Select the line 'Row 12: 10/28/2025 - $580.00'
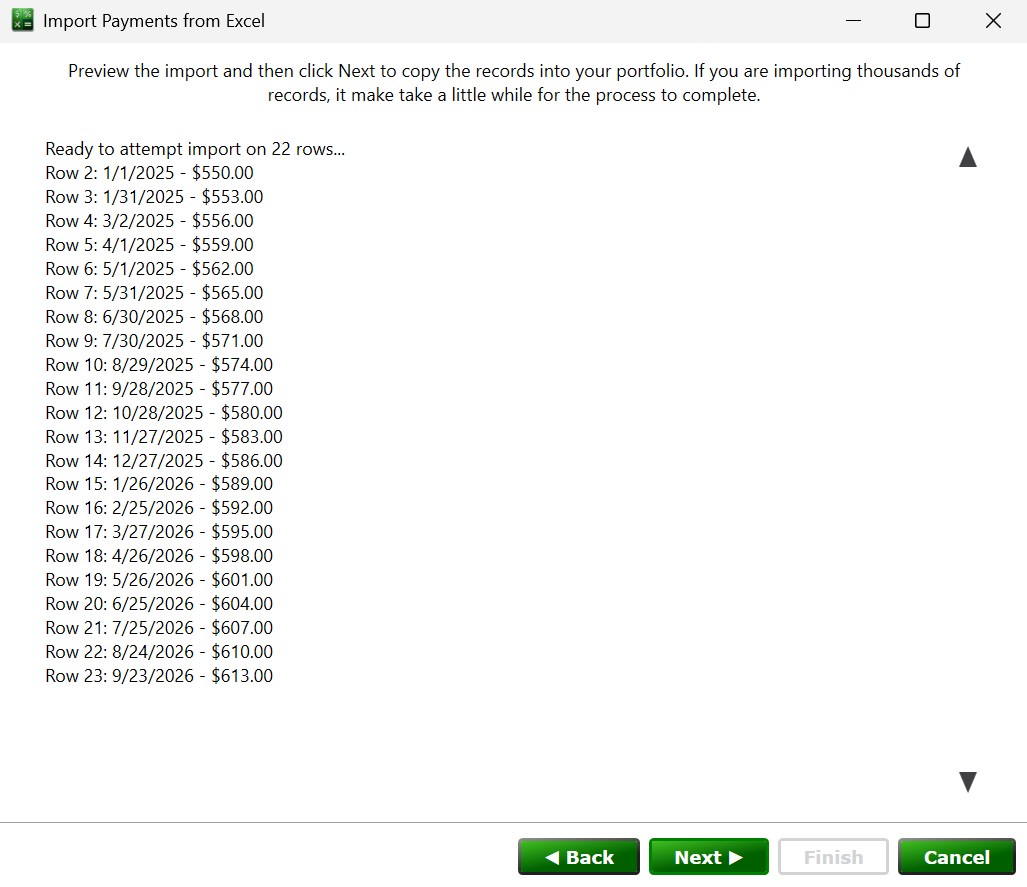 [x=164, y=413]
